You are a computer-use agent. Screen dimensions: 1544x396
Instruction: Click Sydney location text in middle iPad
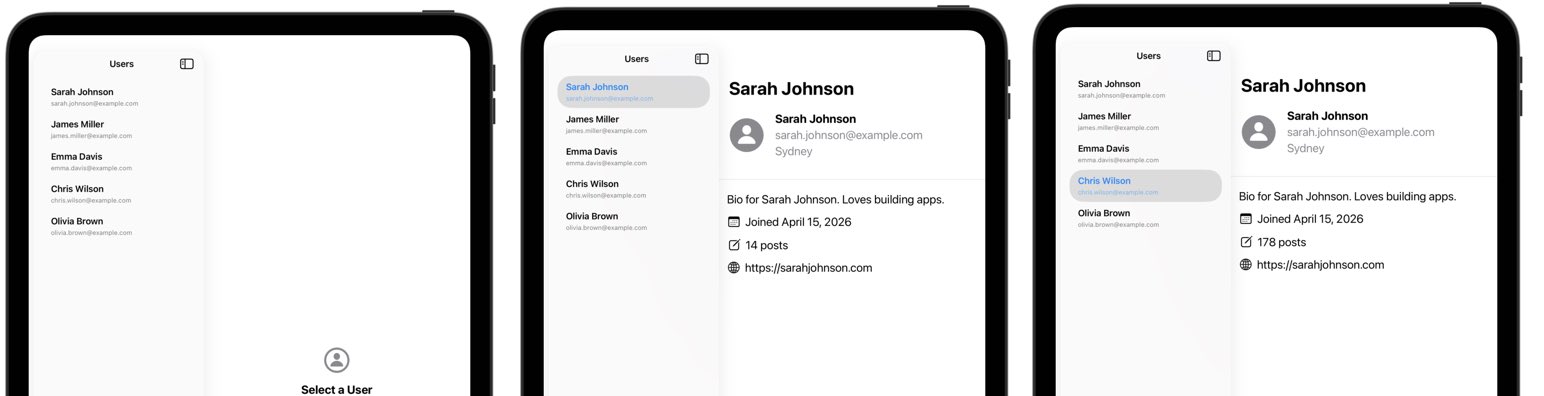click(794, 152)
